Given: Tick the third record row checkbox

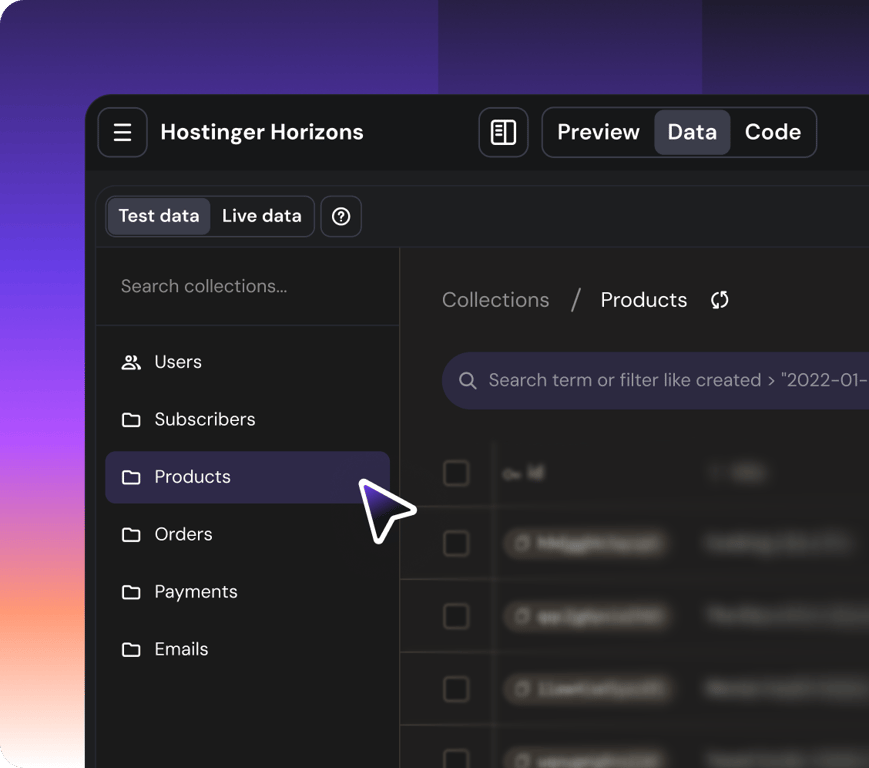Looking at the screenshot, I should (x=456, y=689).
